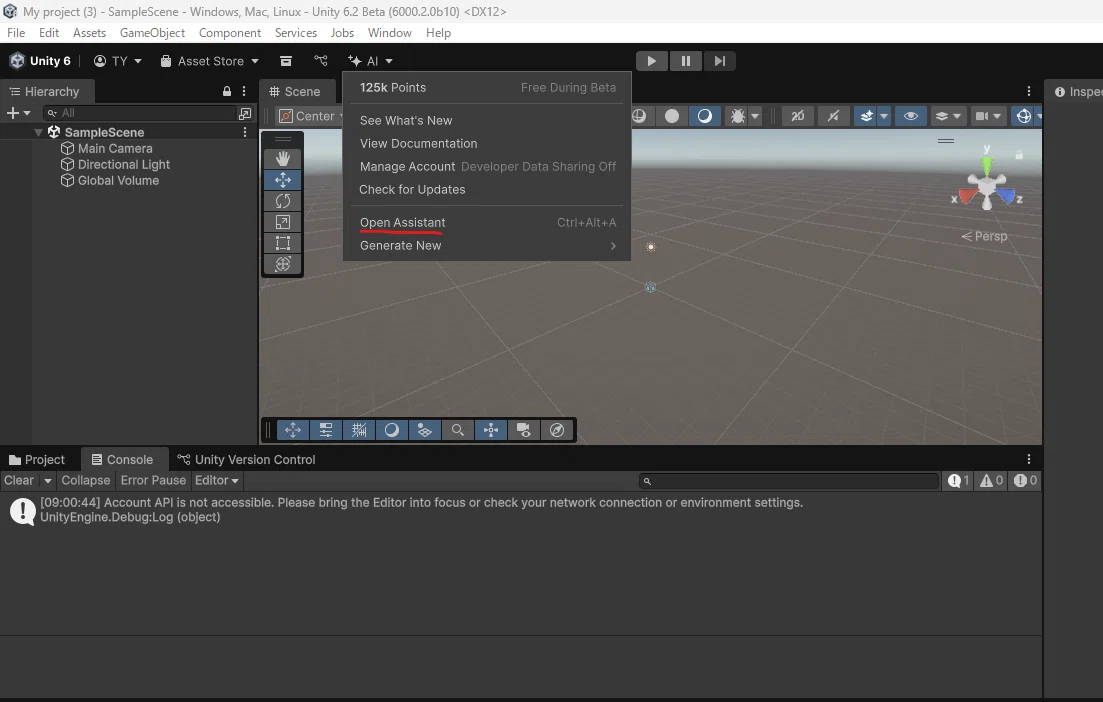Click the transform-handles overlay icon
This screenshot has height=702, width=1103.
pos(491,430)
